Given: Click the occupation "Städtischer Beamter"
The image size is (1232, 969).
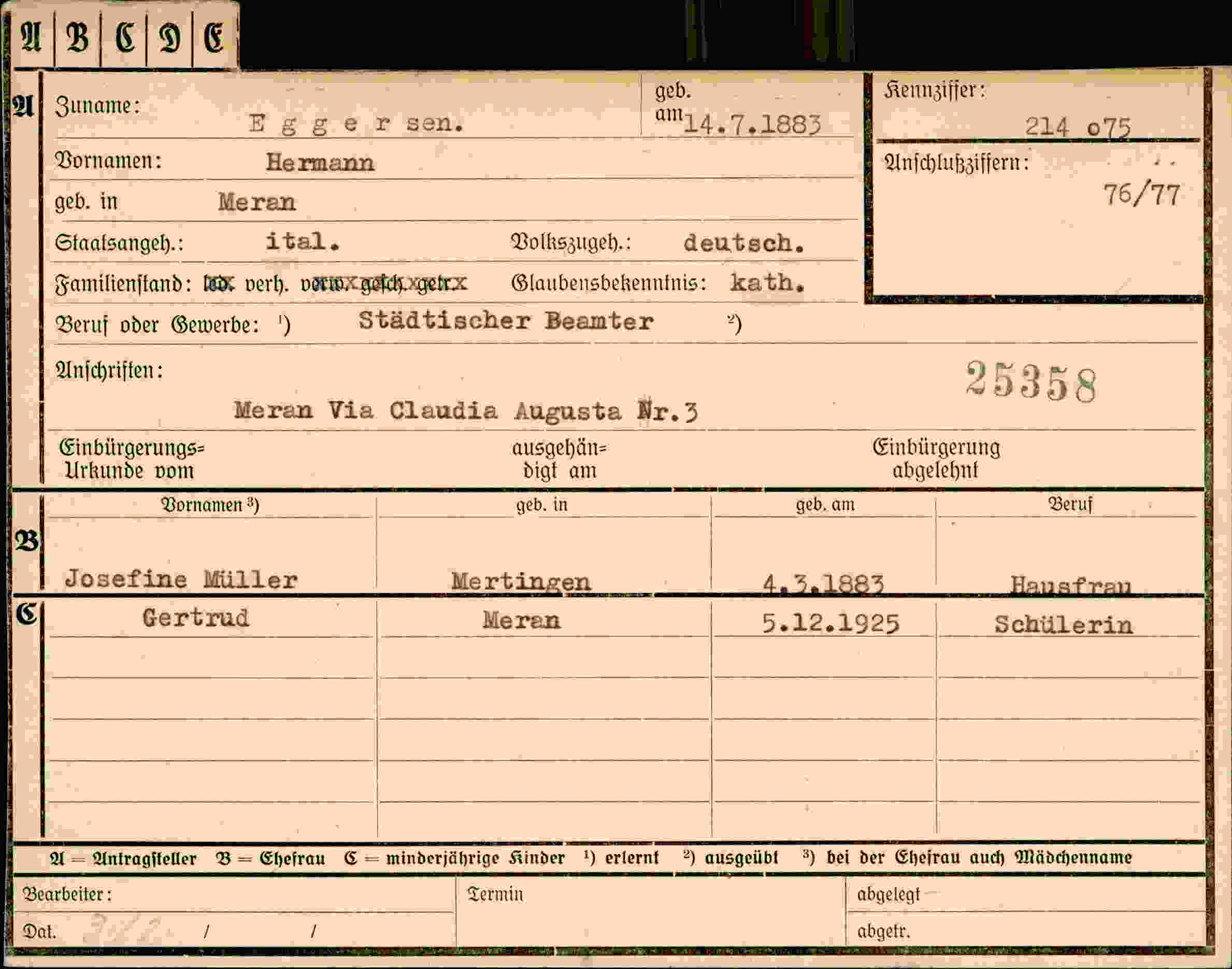Looking at the screenshot, I should tap(506, 321).
